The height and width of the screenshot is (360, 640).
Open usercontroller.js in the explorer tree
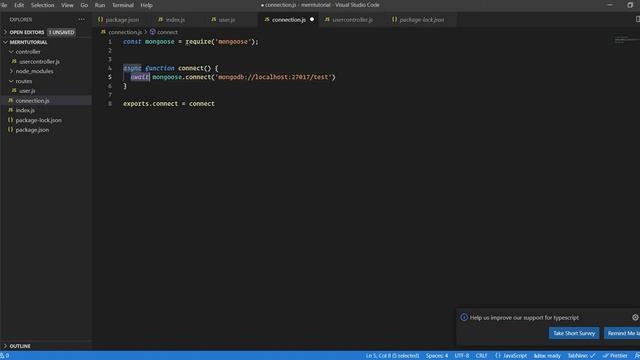click(x=39, y=62)
